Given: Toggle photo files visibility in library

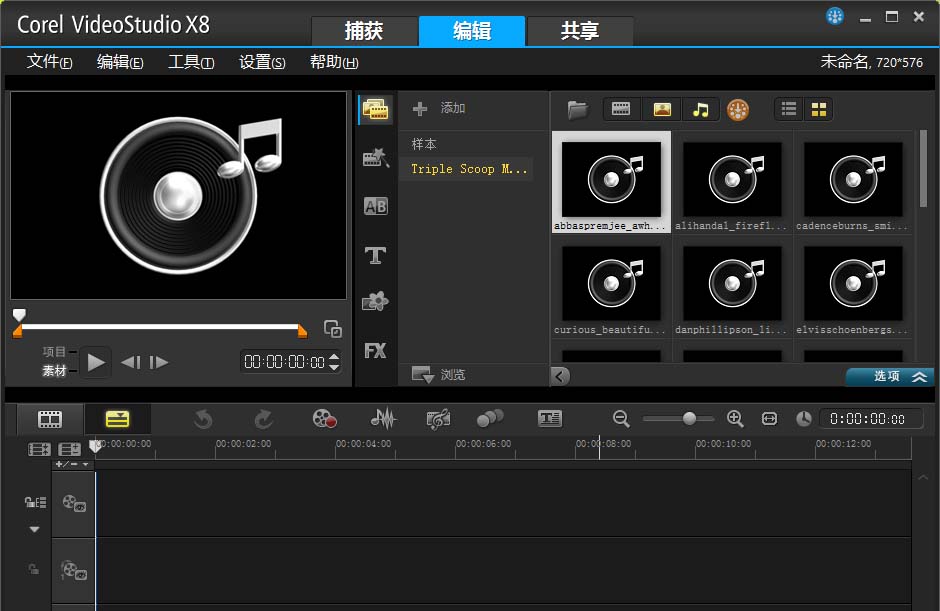Looking at the screenshot, I should pyautogui.click(x=661, y=109).
